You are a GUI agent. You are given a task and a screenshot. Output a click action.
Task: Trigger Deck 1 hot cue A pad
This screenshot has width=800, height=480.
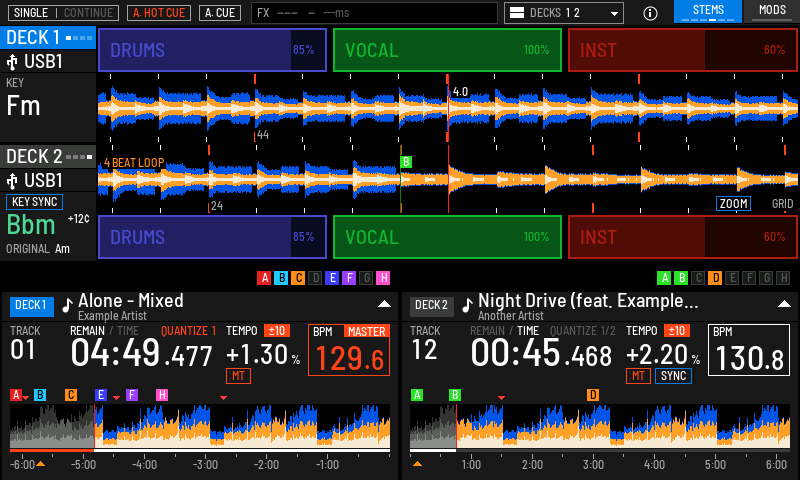click(x=264, y=278)
